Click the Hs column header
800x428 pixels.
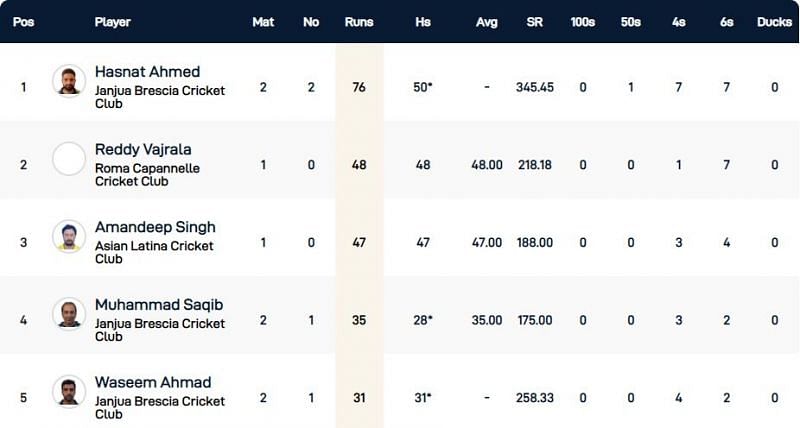click(423, 22)
